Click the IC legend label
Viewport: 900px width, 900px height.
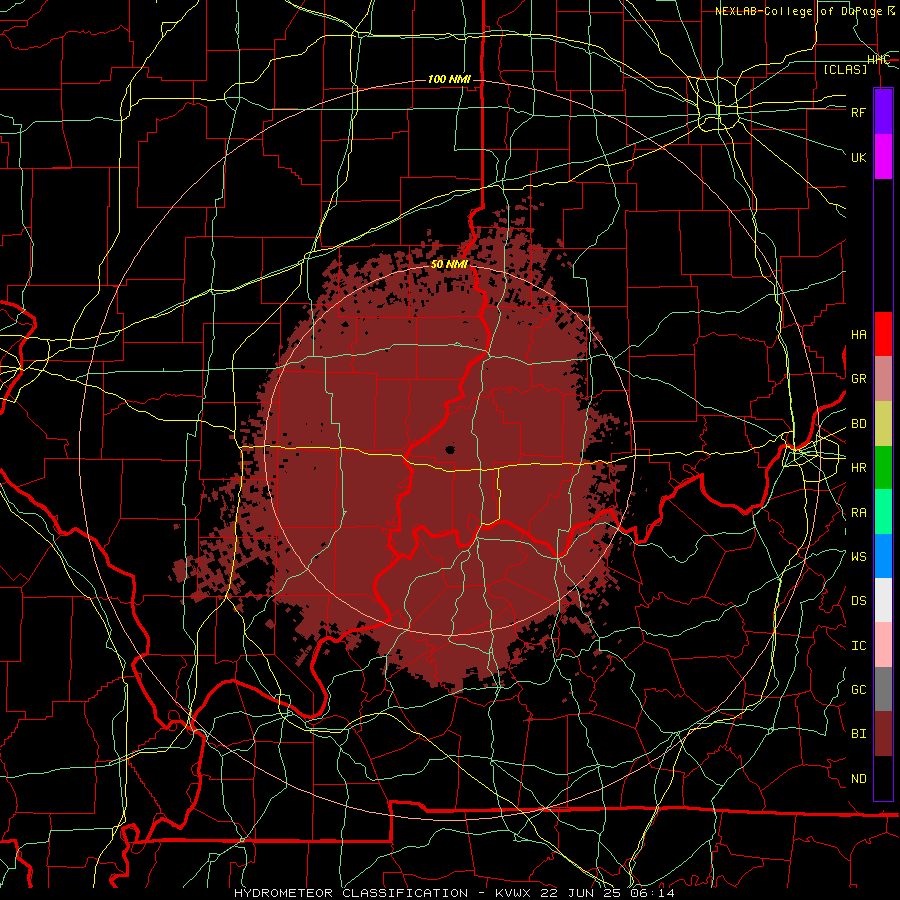(x=859, y=646)
